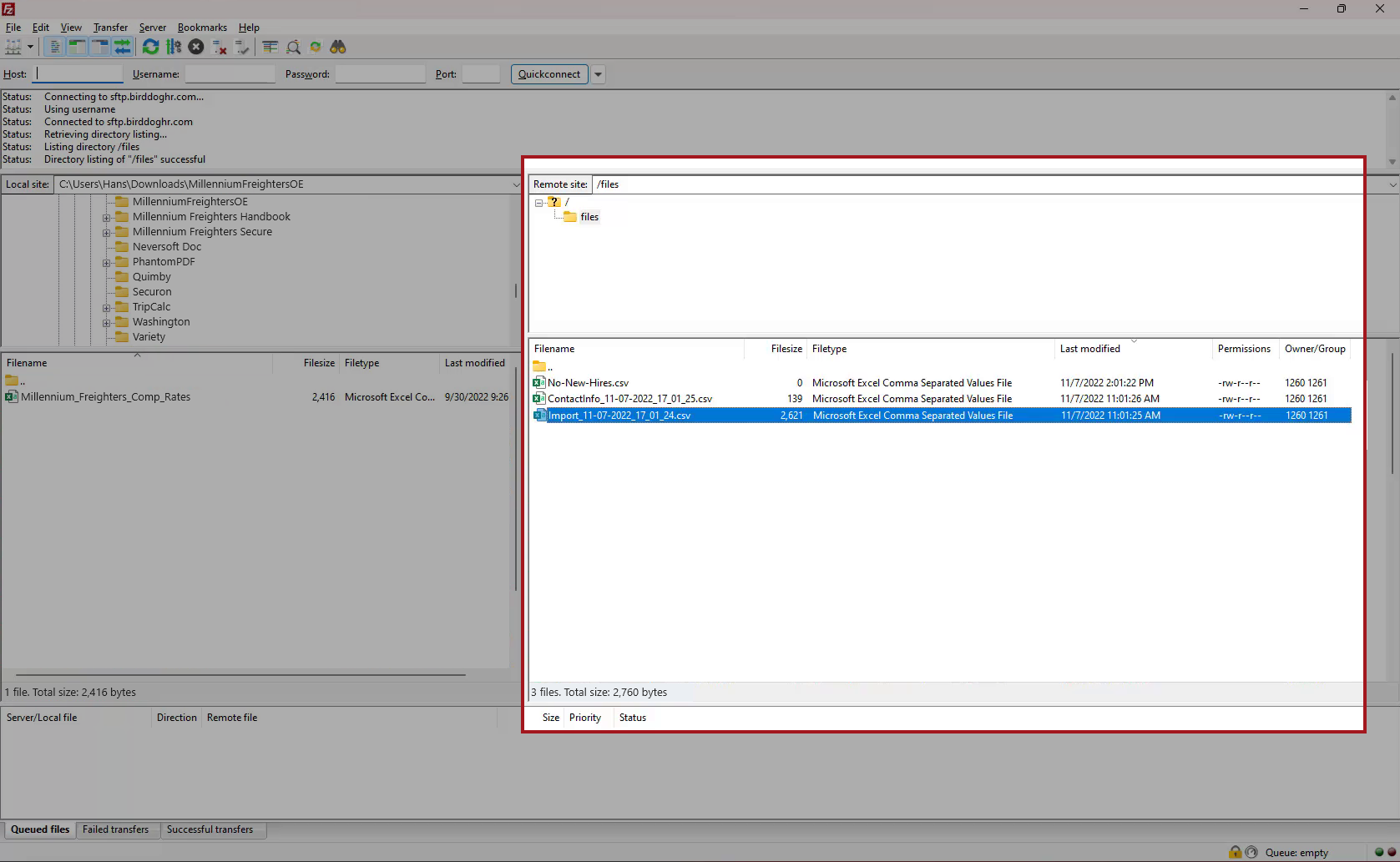Image resolution: width=1400 pixels, height=862 pixels.
Task: Open the File menu
Action: click(13, 27)
